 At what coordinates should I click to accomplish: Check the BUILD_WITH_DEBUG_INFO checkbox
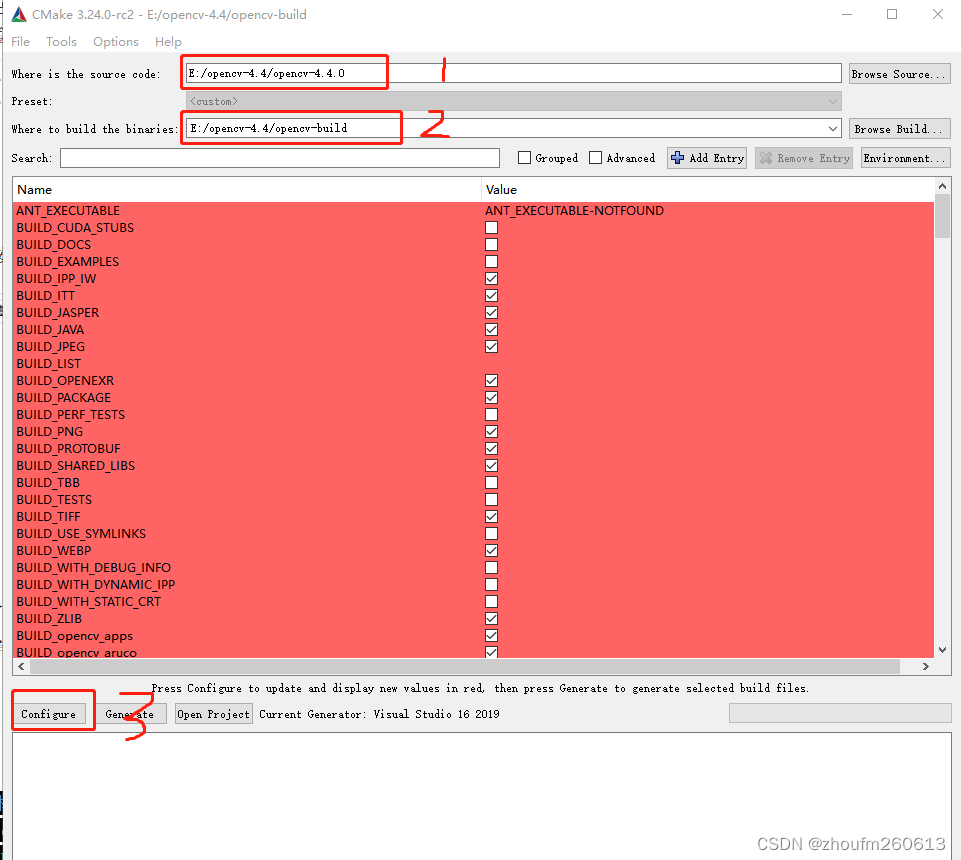(492, 568)
